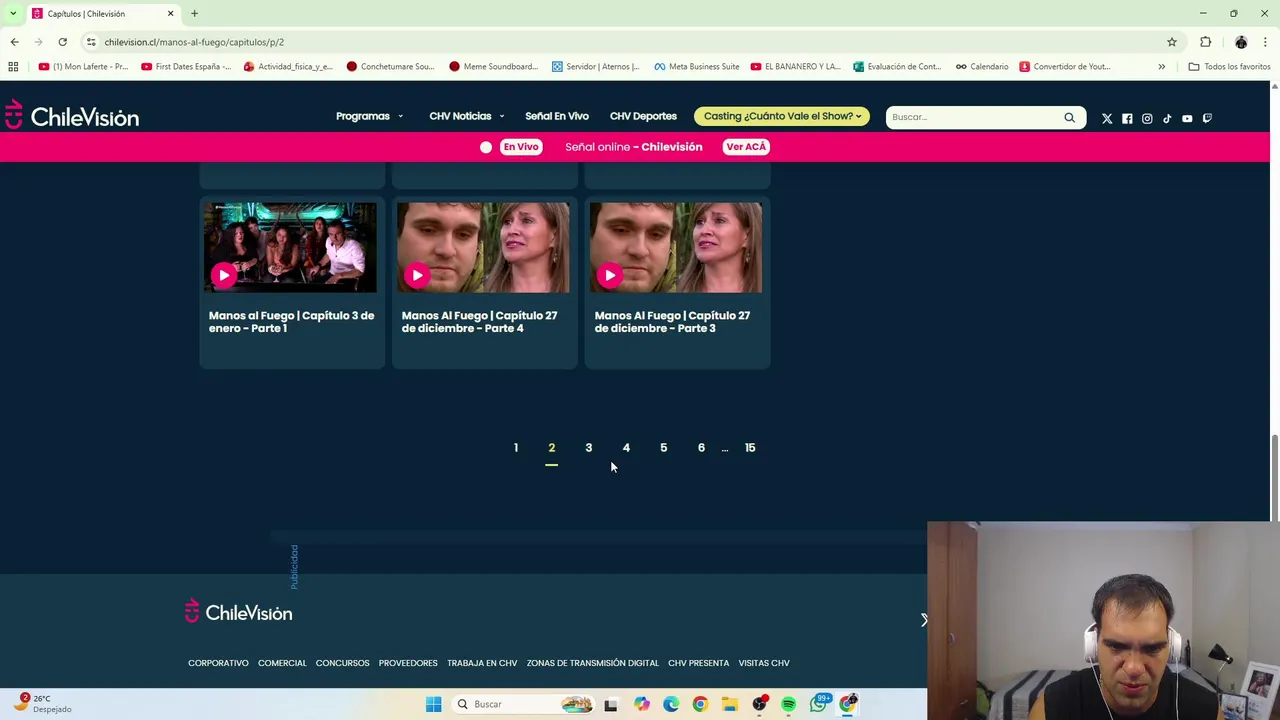This screenshot has width=1280, height=720.
Task: Click the search magnifier icon in Buscar field
Action: tap(1069, 117)
